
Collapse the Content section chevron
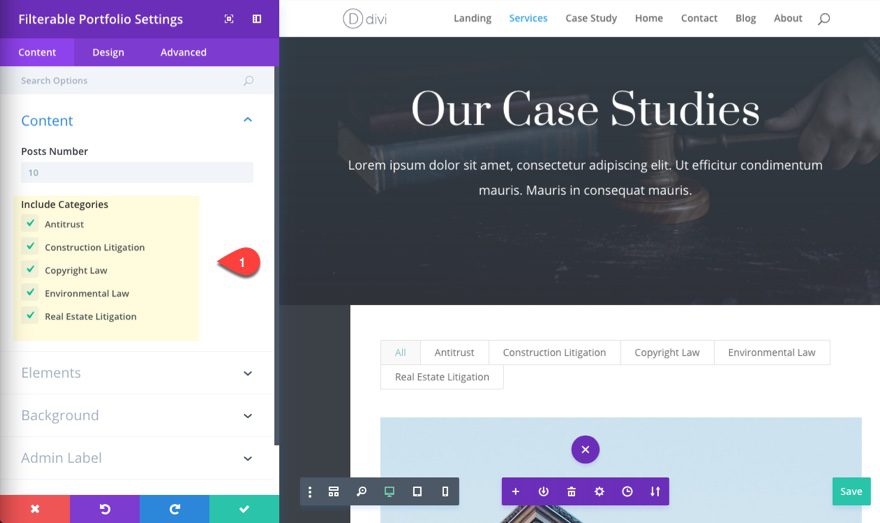click(x=248, y=120)
